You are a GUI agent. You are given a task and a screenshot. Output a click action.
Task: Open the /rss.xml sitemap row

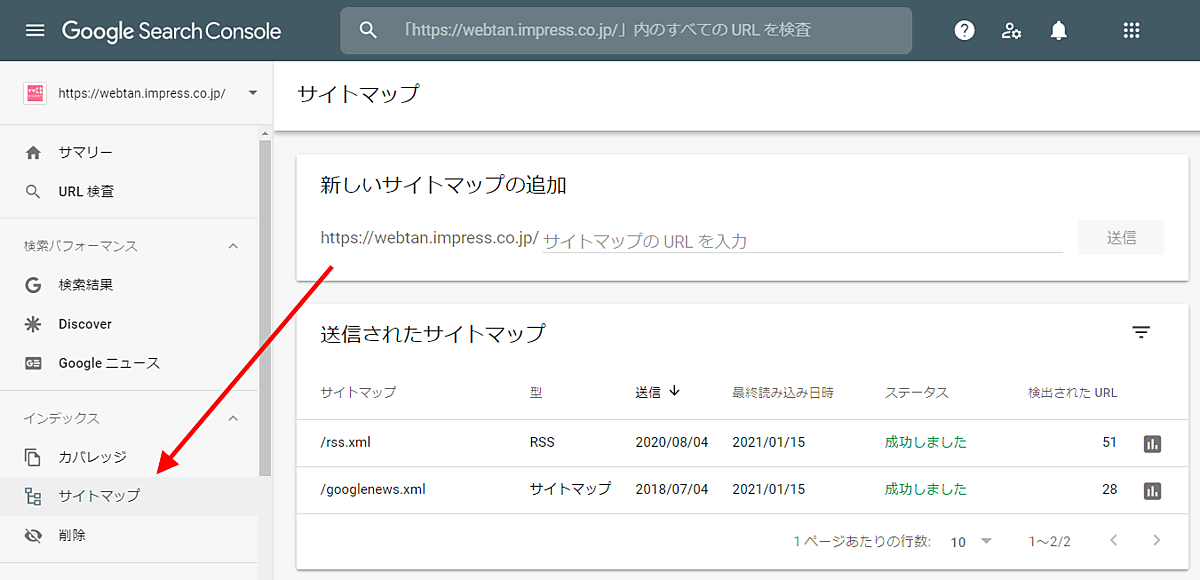click(x=346, y=442)
